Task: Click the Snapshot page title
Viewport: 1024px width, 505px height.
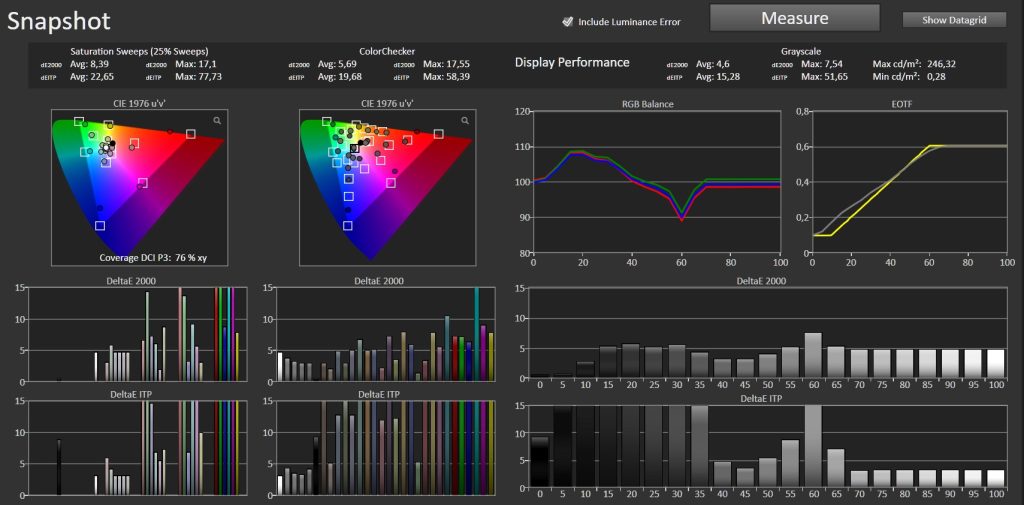Action: coord(59,21)
